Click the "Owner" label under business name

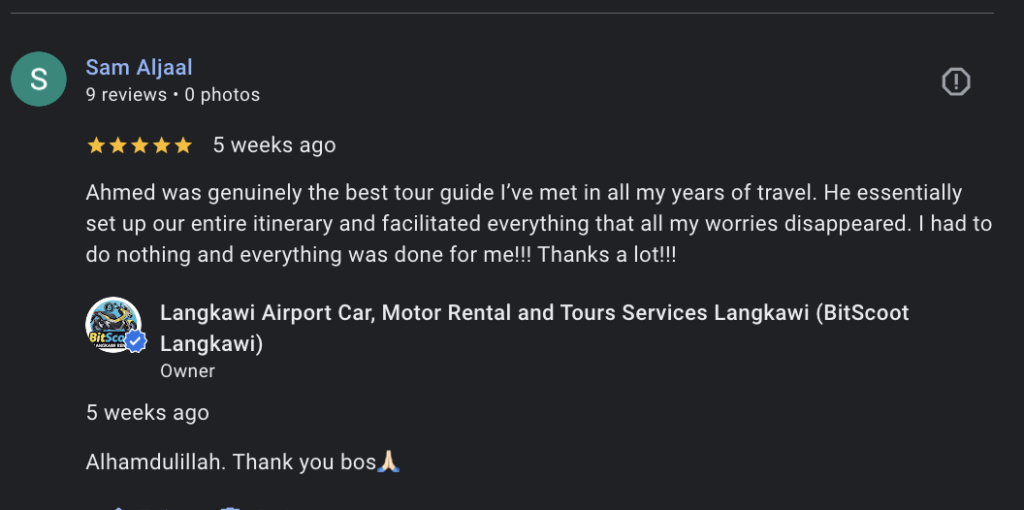[x=187, y=371]
